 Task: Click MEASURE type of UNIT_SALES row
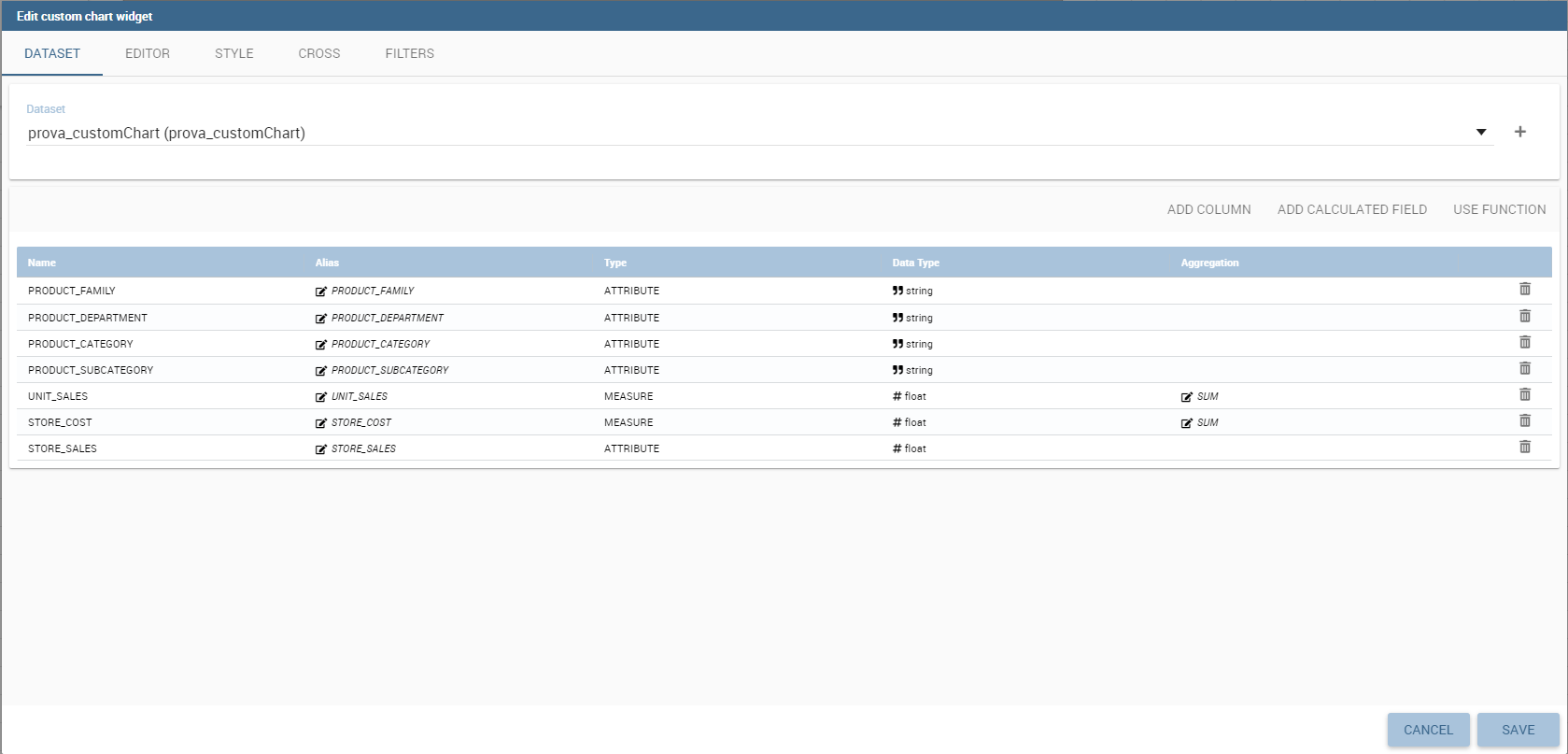point(629,396)
